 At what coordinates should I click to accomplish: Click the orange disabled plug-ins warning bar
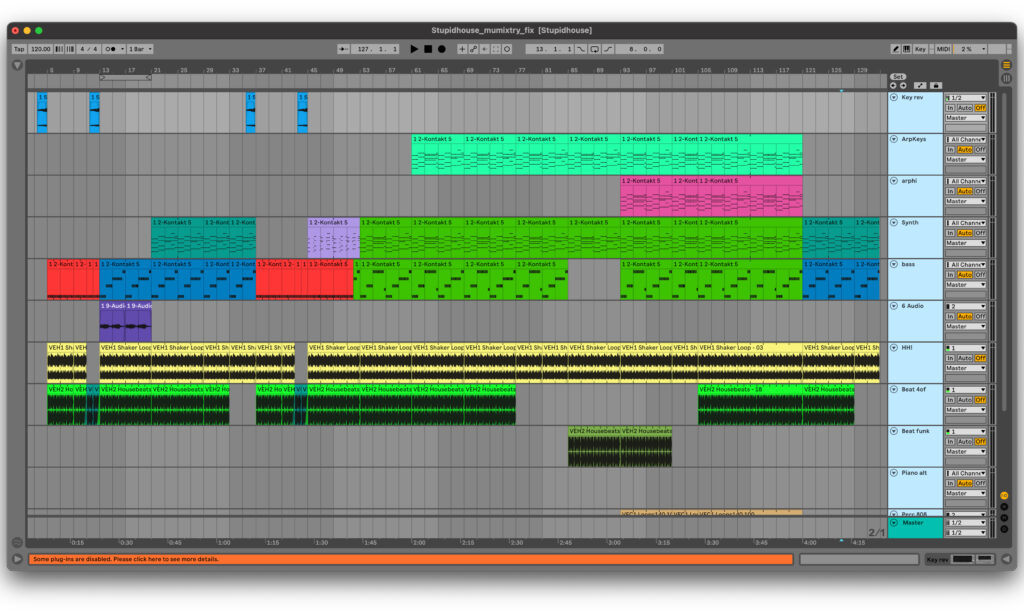[x=410, y=559]
